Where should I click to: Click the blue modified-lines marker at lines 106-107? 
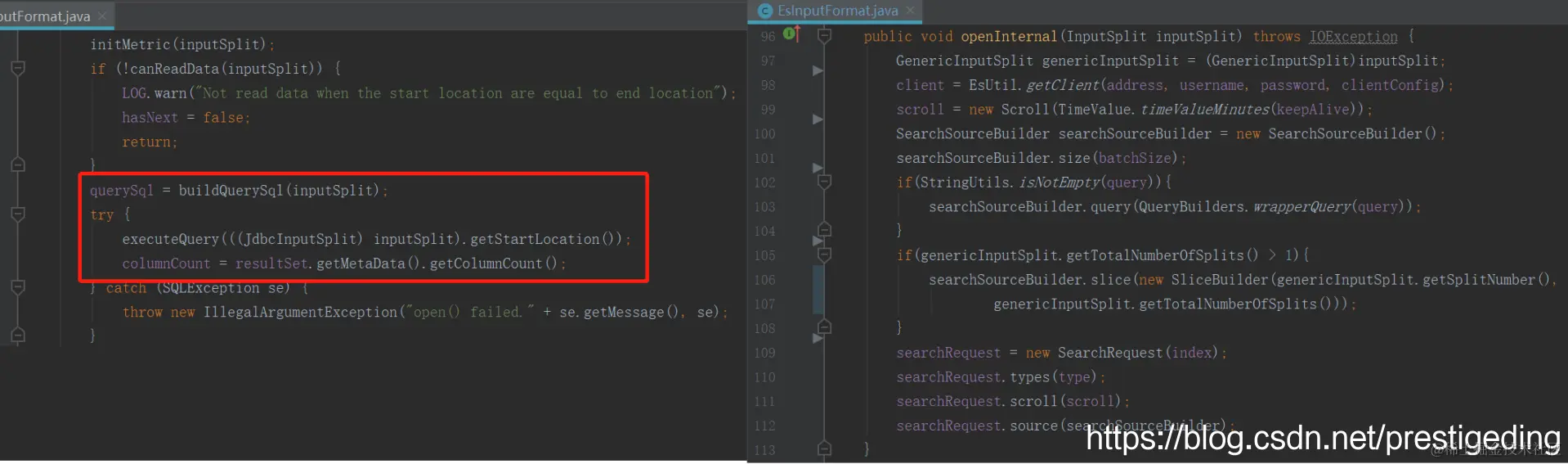818,291
